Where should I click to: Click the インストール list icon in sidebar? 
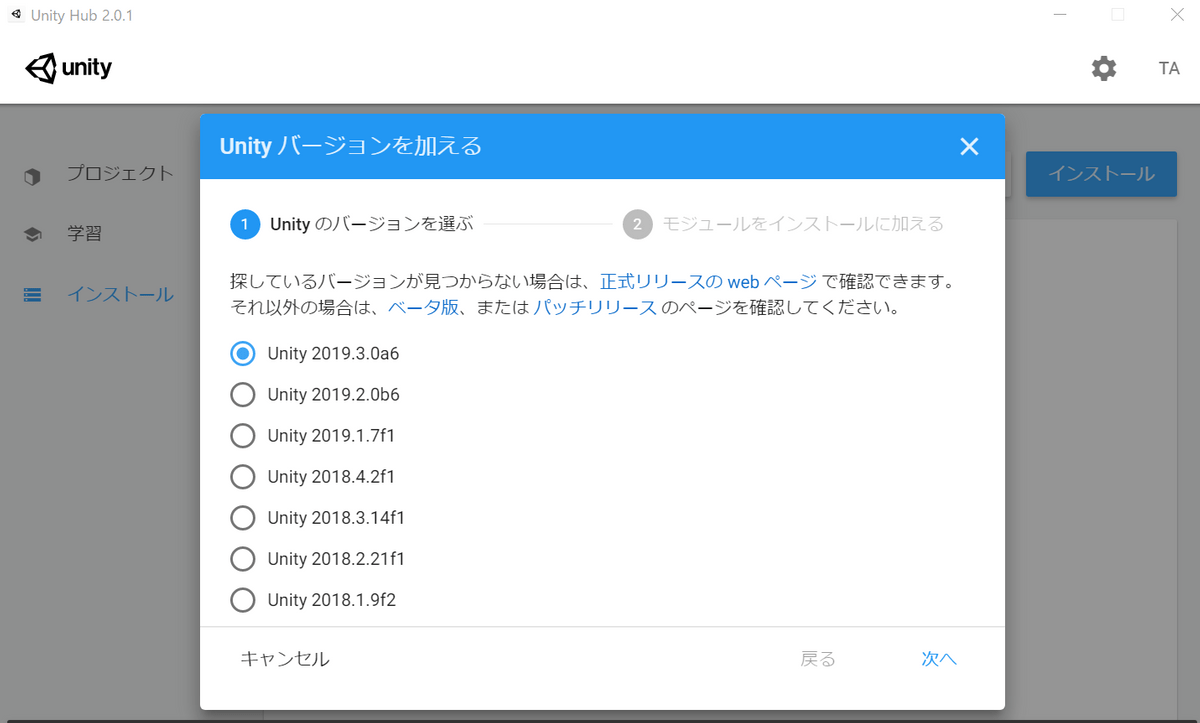(33, 295)
